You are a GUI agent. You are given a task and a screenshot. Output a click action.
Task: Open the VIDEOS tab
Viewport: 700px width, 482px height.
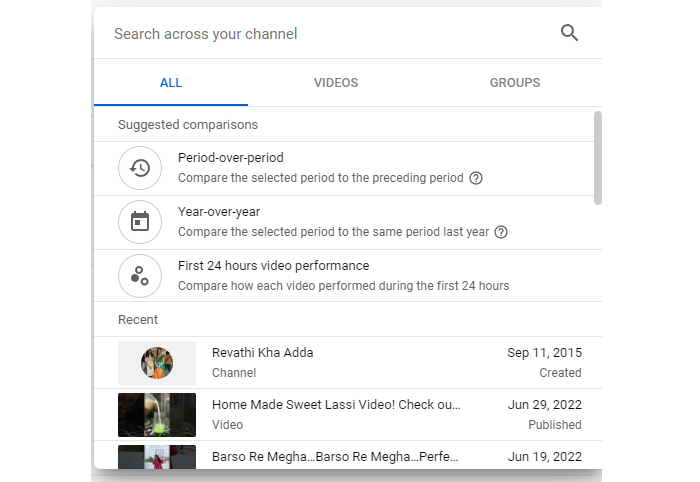(336, 83)
